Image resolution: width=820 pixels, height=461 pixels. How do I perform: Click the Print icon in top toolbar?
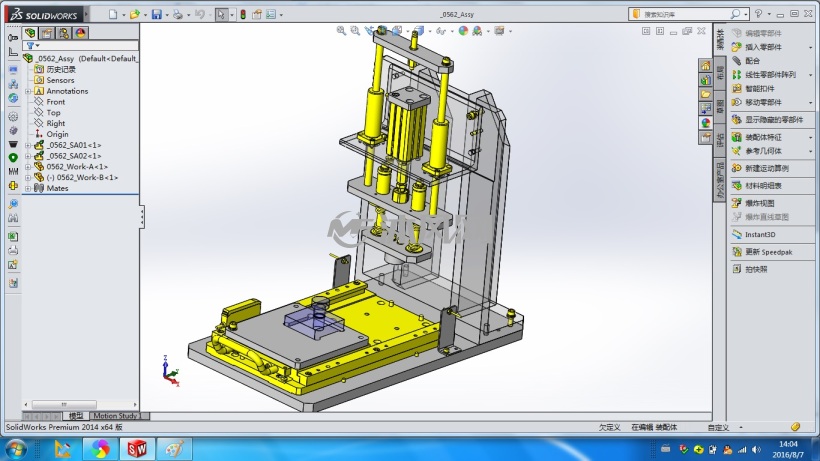coord(178,15)
